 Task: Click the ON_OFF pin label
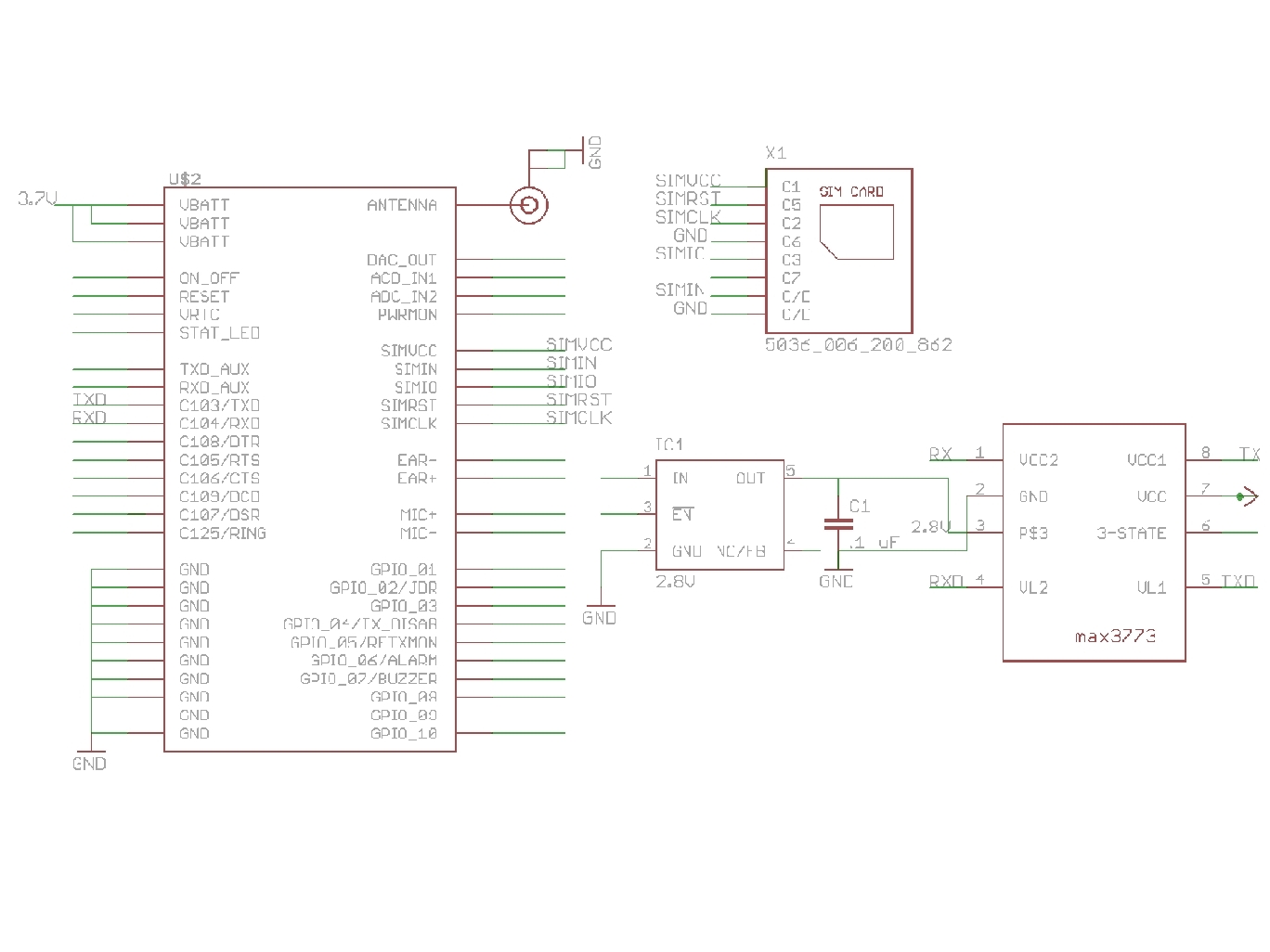tap(209, 278)
